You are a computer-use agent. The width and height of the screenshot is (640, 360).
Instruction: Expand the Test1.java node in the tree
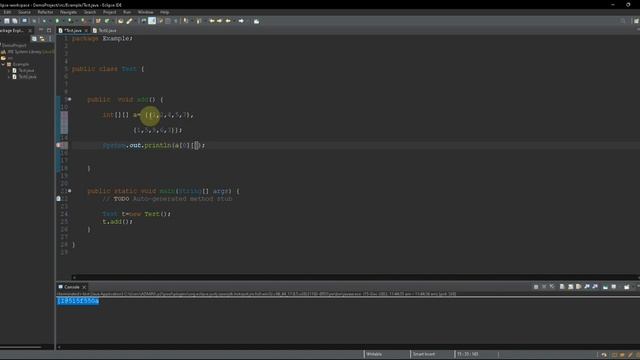pos(9,77)
